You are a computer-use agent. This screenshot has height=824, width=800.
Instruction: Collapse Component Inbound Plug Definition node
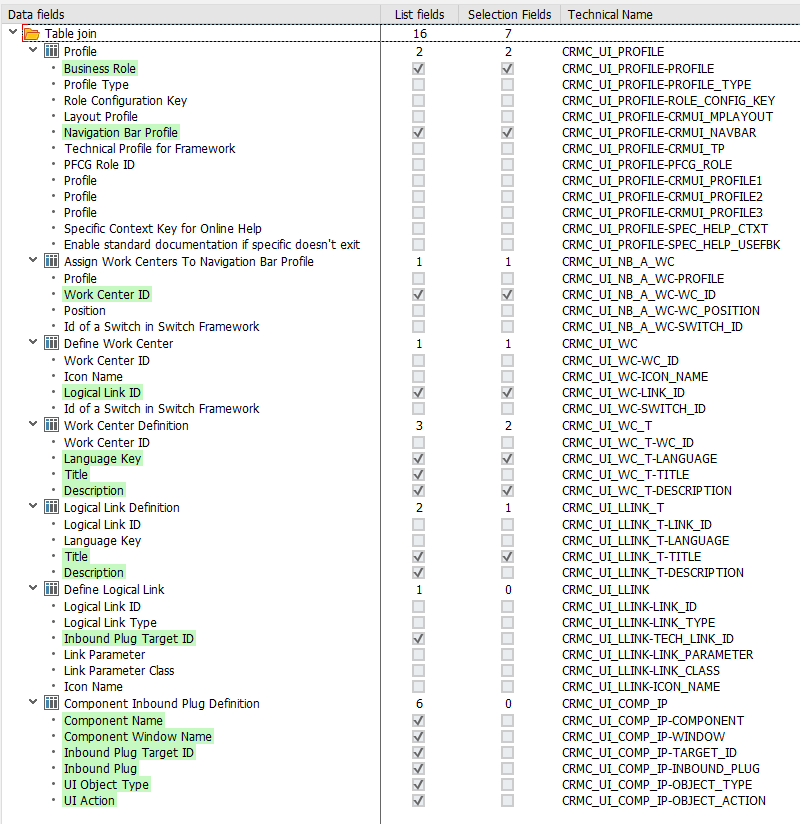click(33, 702)
